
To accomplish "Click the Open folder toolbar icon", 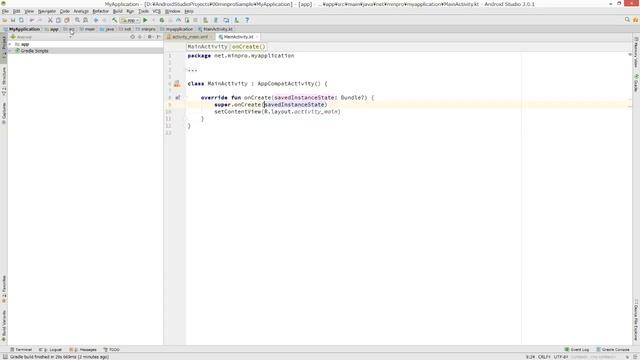I will pyautogui.click(x=5, y=20).
